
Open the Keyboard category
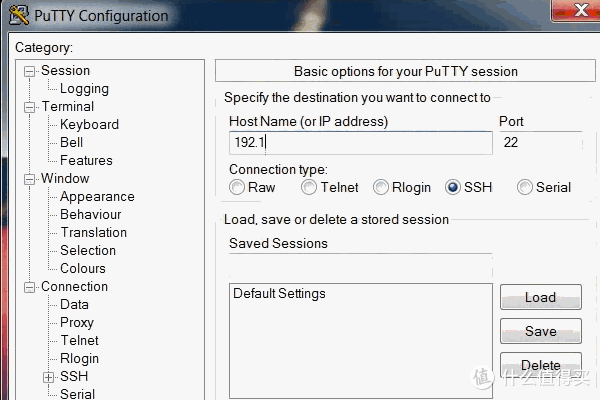tap(89, 124)
